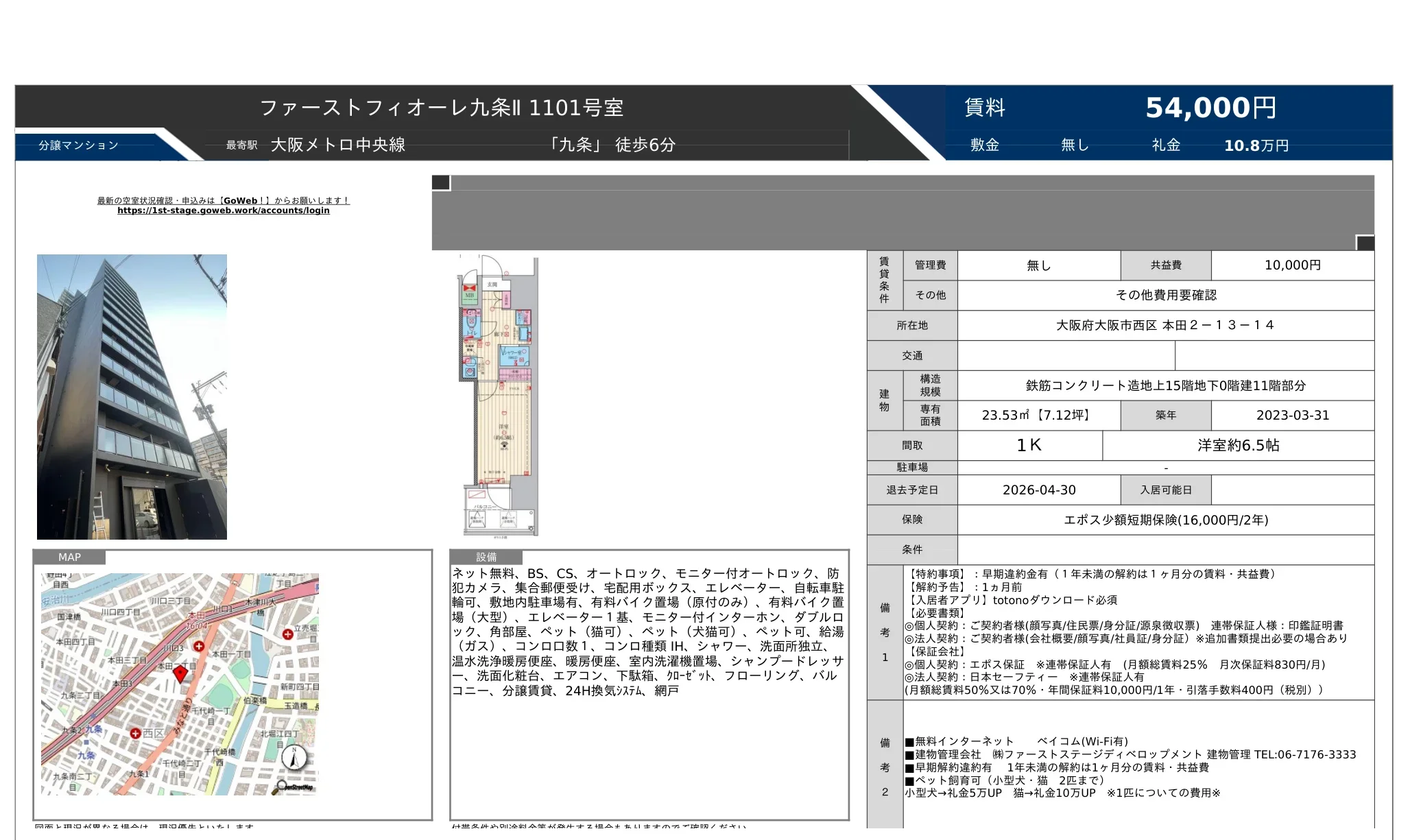This screenshot has height=840, width=1410.
Task: Click the 最新の空室状況確認 application notice link
Action: (222, 200)
